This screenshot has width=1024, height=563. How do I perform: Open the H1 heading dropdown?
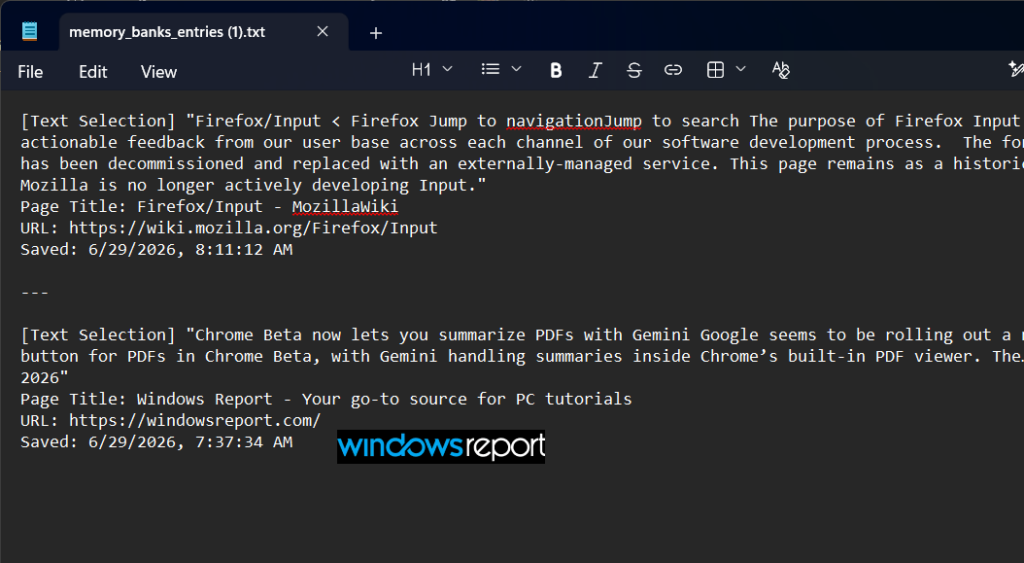click(432, 69)
